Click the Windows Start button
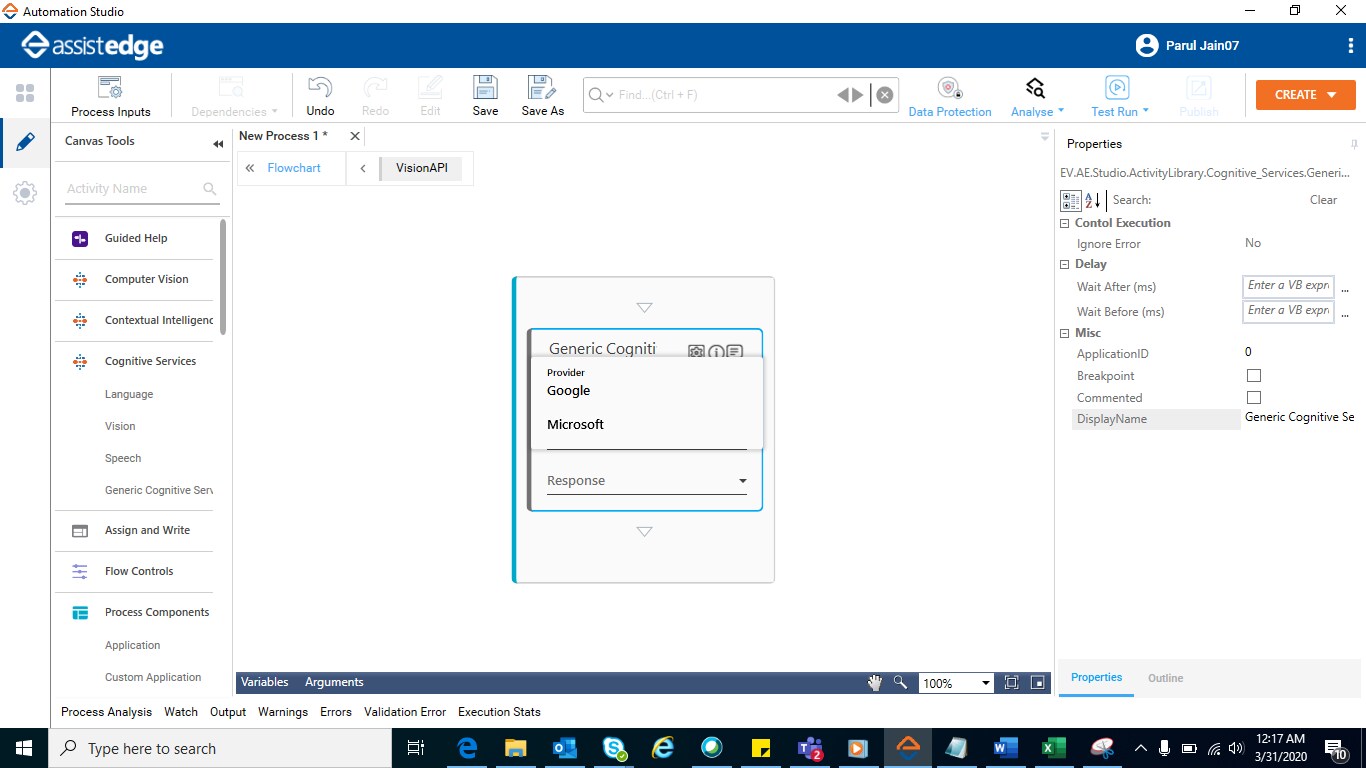The height and width of the screenshot is (768, 1366). (24, 748)
